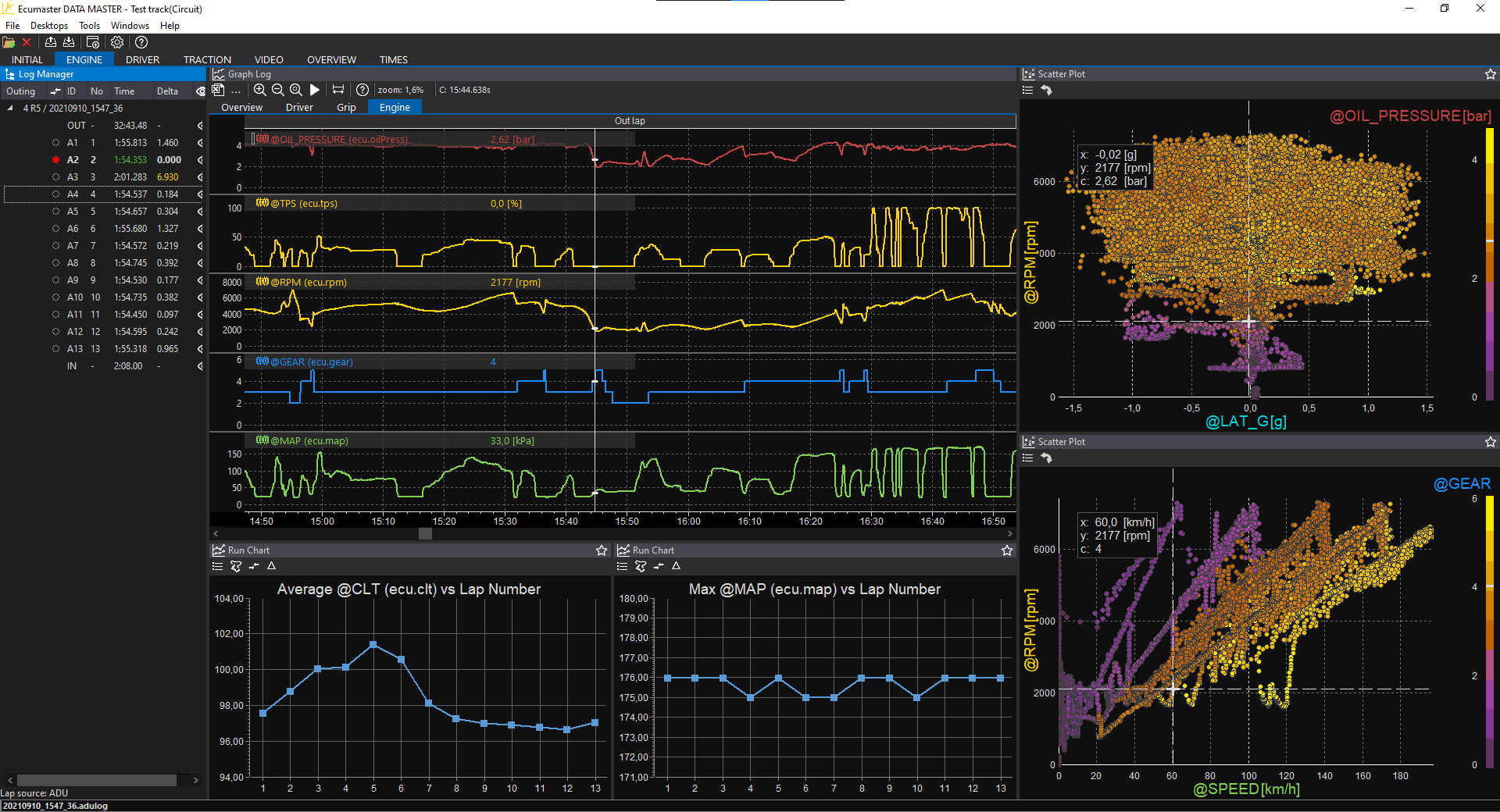1500x812 pixels.
Task: Click the open log folder icon
Action: [9, 42]
